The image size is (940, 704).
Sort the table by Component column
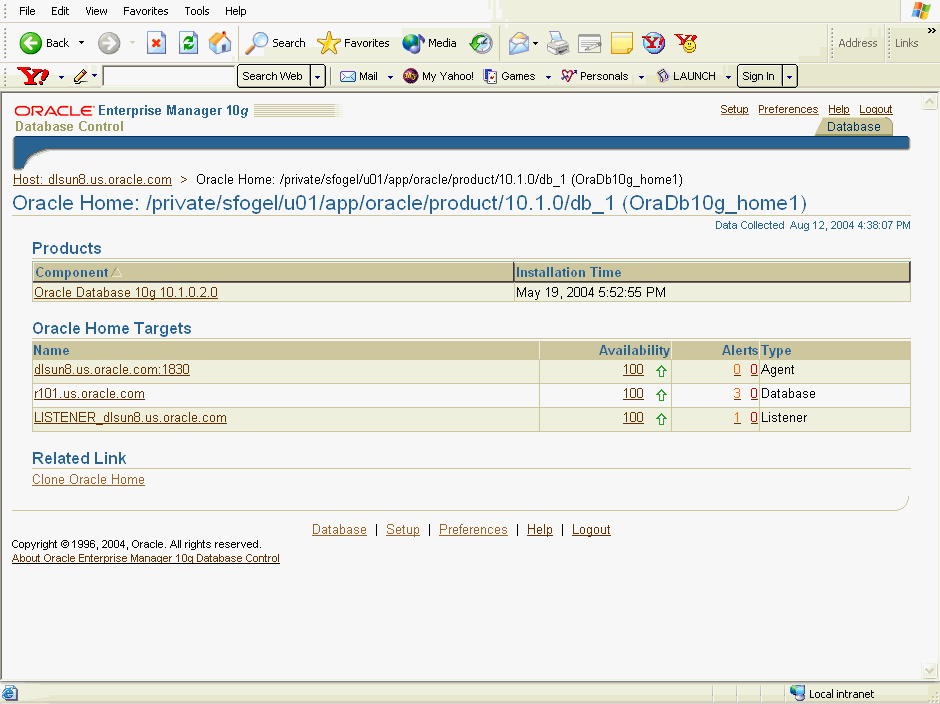72,272
